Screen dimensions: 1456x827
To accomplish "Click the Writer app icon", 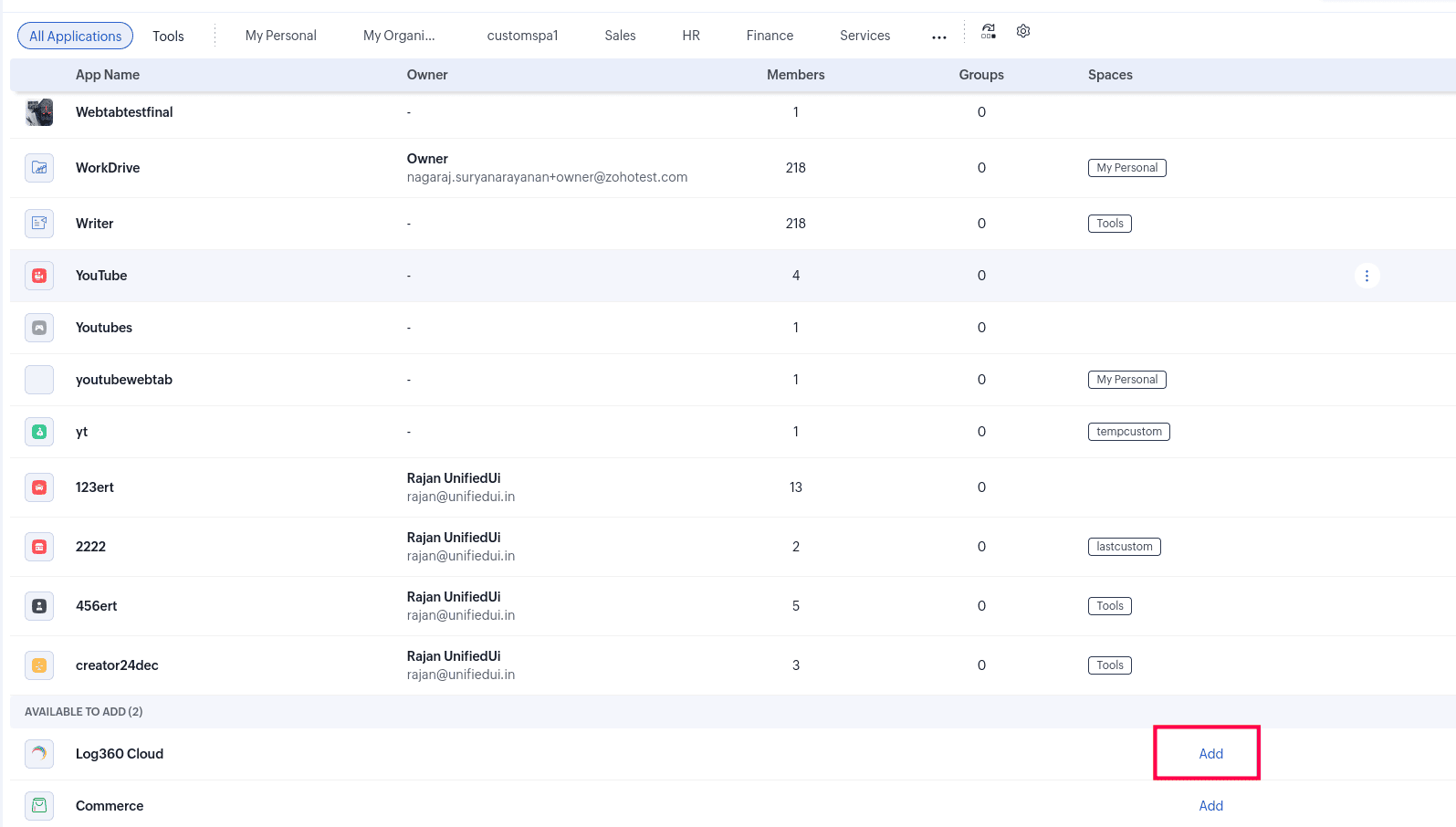I will click(39, 224).
